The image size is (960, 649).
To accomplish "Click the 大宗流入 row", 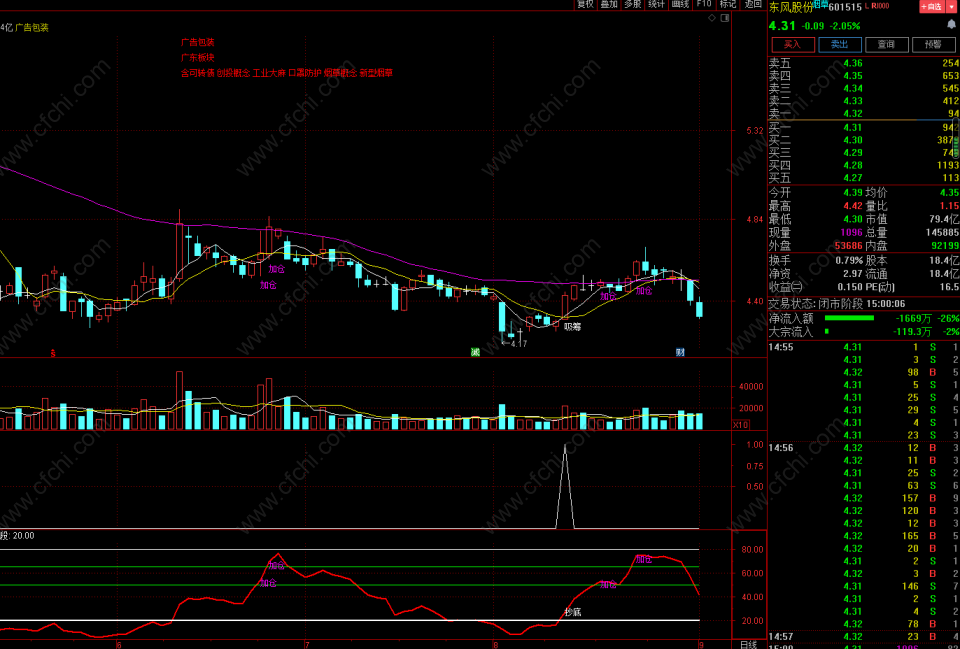I will (x=863, y=332).
